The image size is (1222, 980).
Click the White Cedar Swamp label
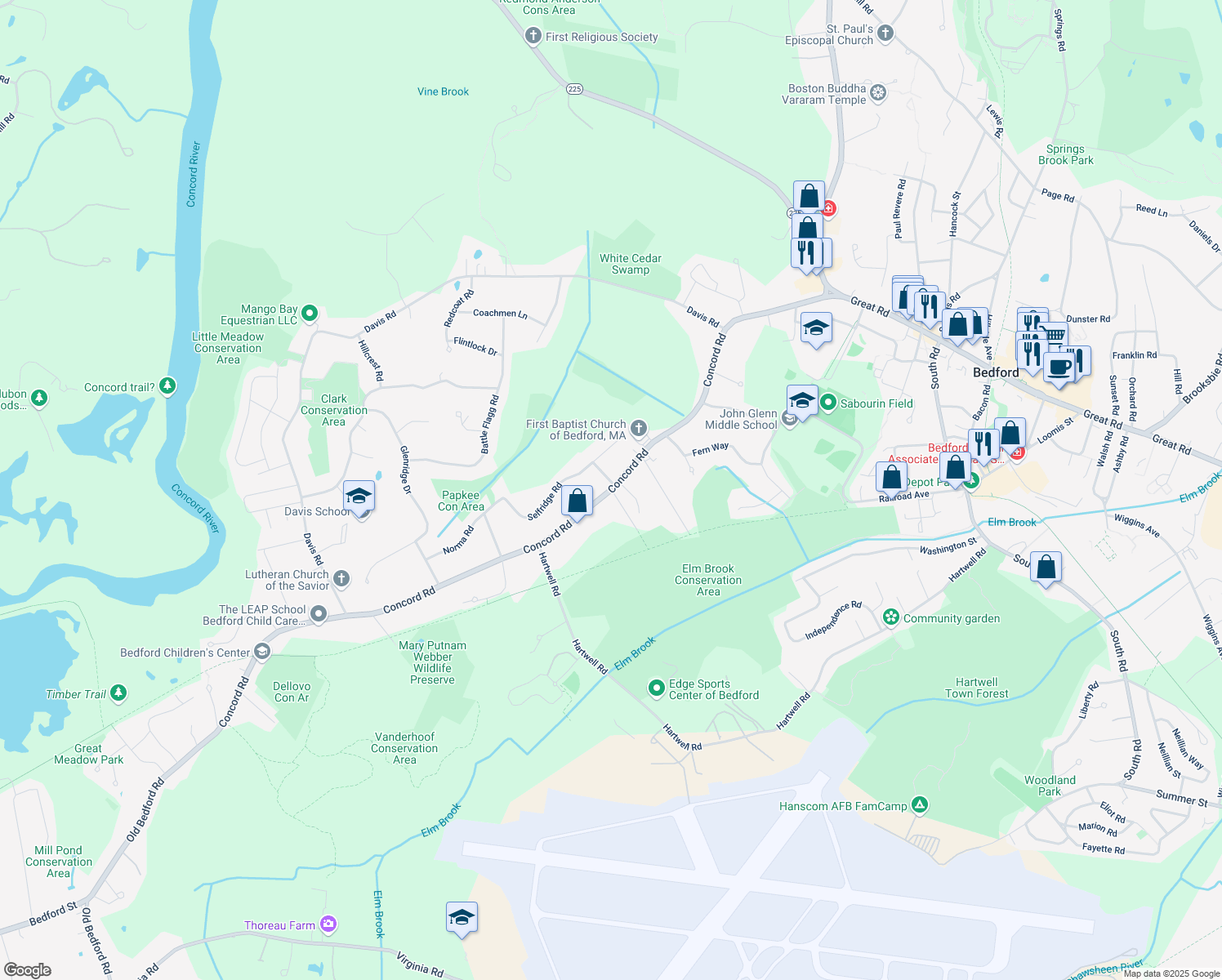631,264
